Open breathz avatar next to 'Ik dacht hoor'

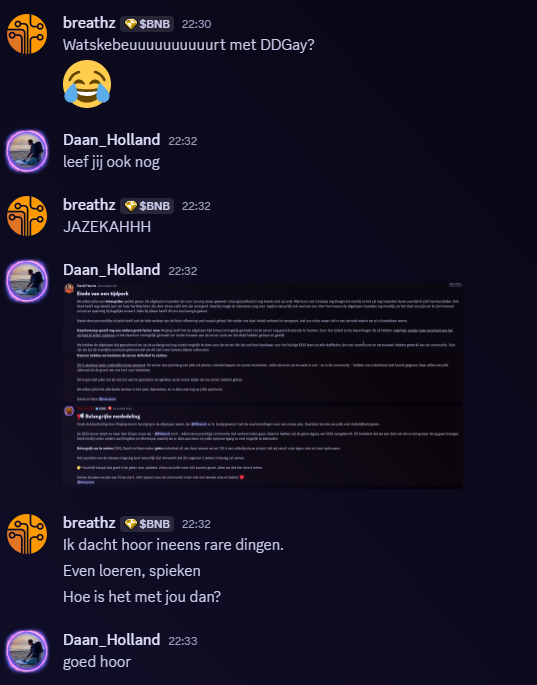point(27,534)
